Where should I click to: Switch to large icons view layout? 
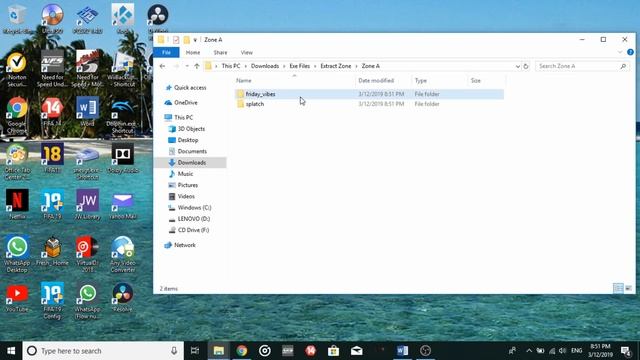[629, 289]
